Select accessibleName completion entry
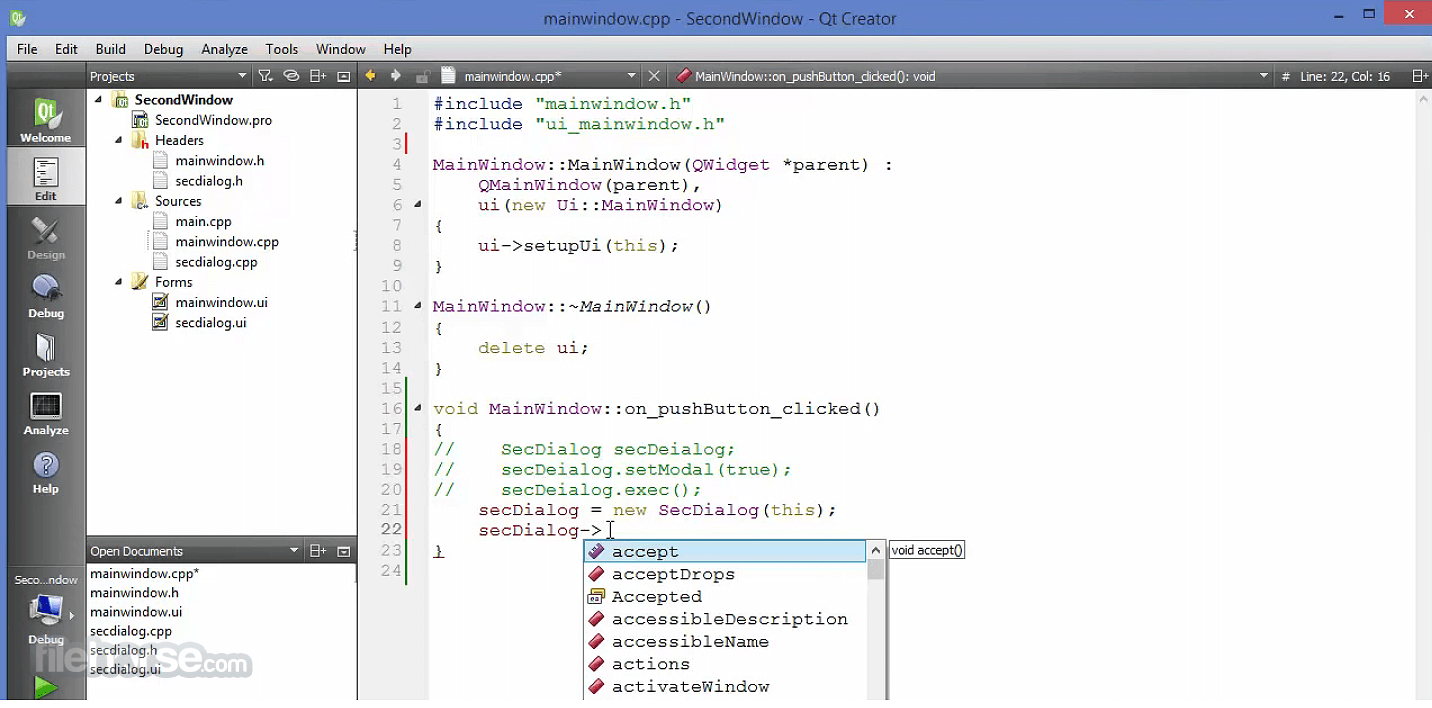1432x708 pixels. coord(725,641)
